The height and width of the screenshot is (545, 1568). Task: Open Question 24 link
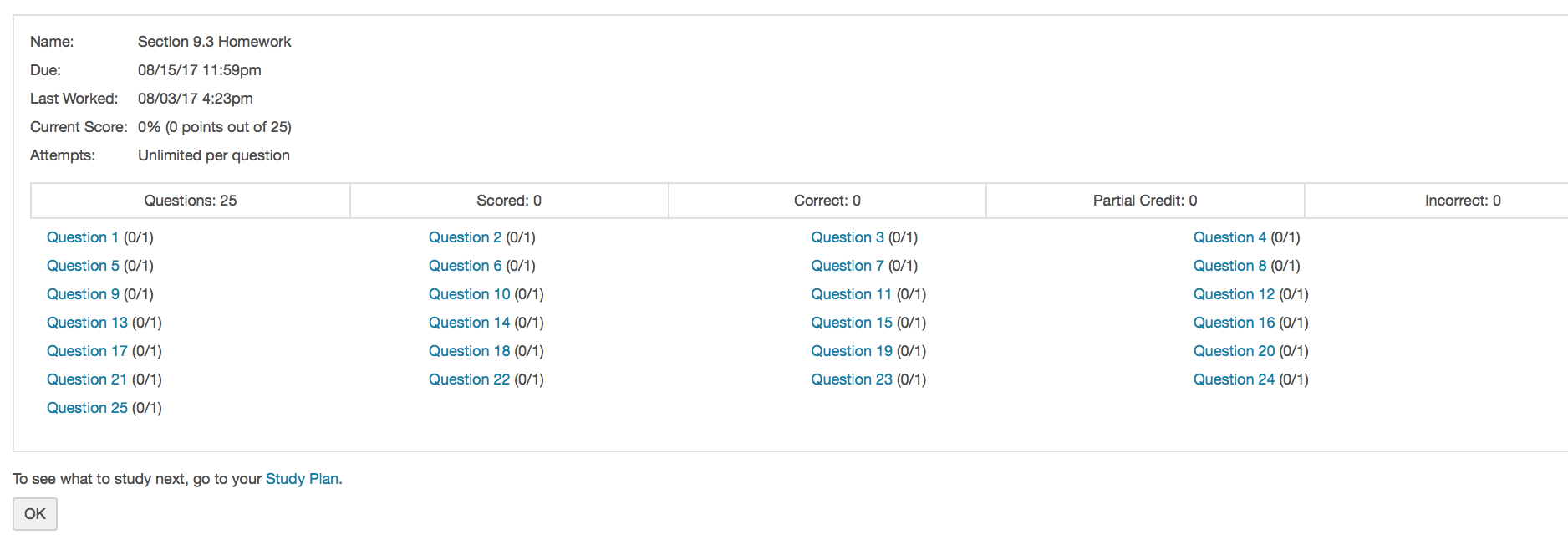tap(1234, 379)
